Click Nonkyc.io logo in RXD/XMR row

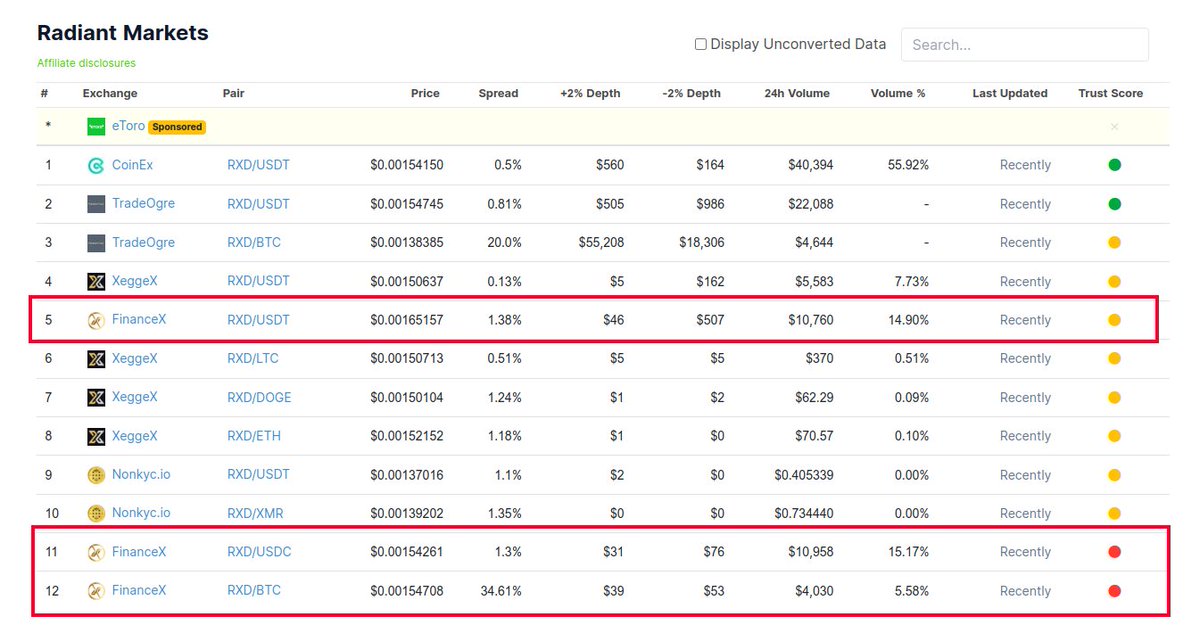(x=96, y=513)
